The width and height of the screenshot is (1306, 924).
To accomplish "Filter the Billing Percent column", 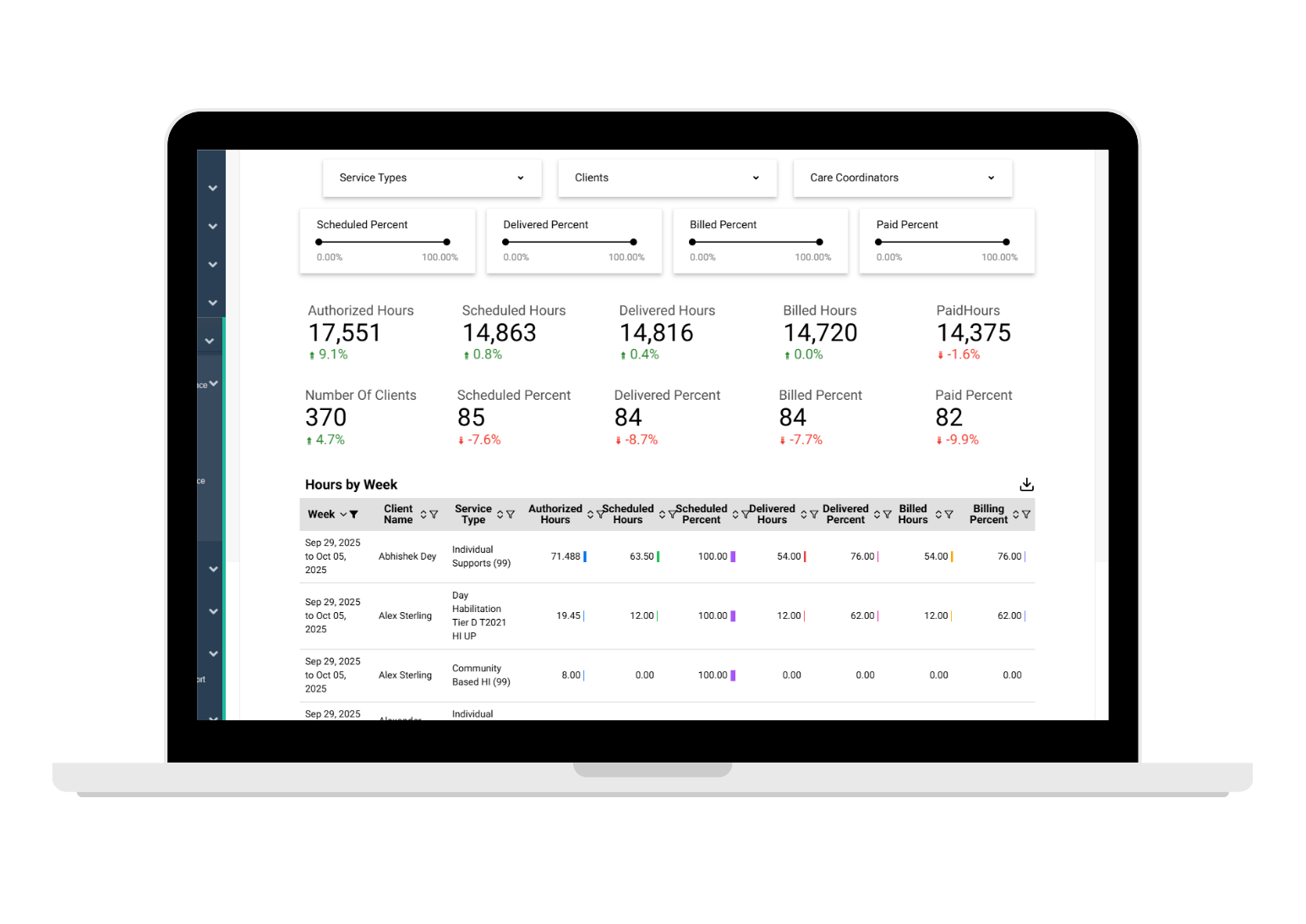I will (x=1026, y=515).
